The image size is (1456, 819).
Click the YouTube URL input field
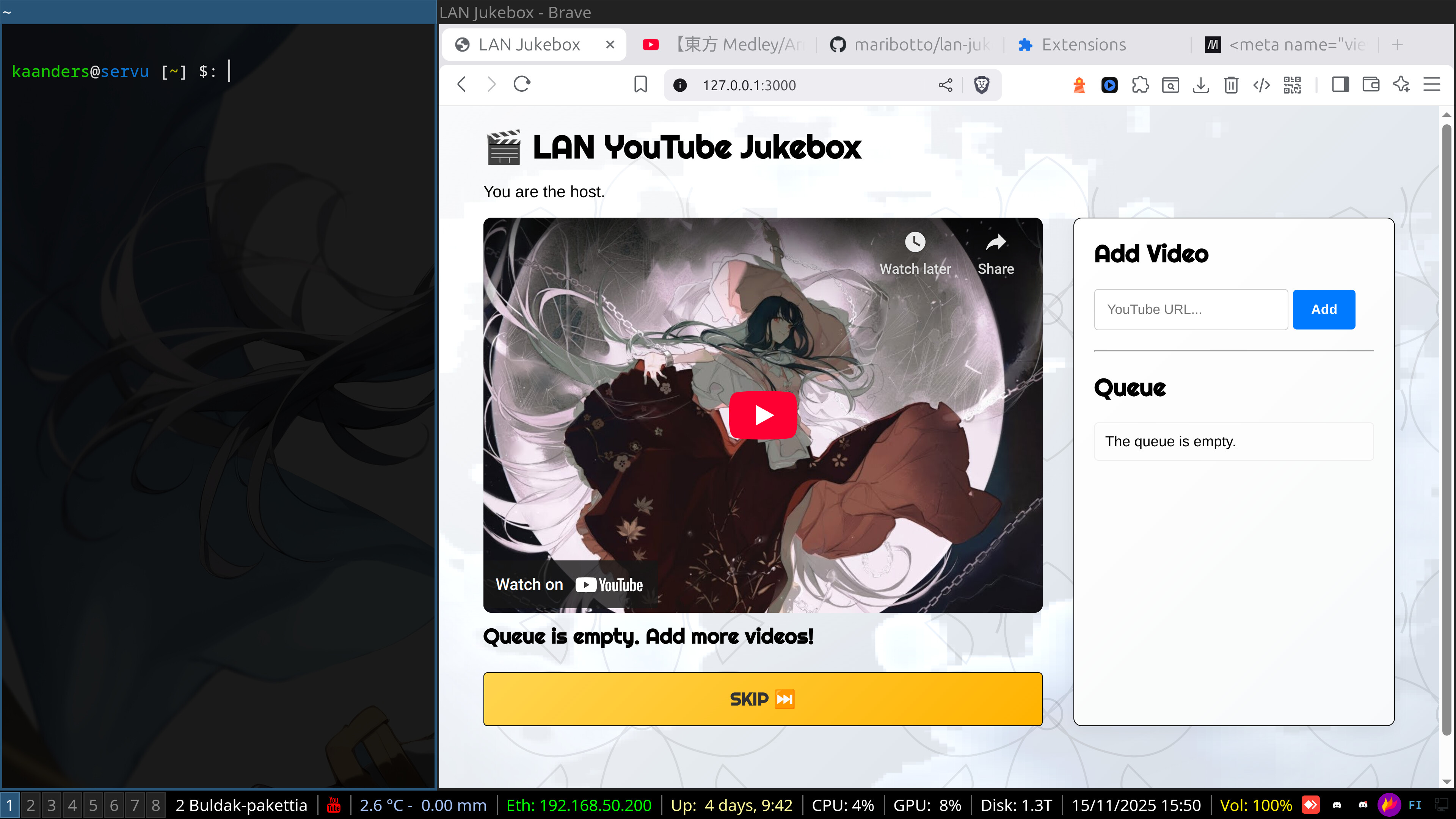pos(1190,309)
